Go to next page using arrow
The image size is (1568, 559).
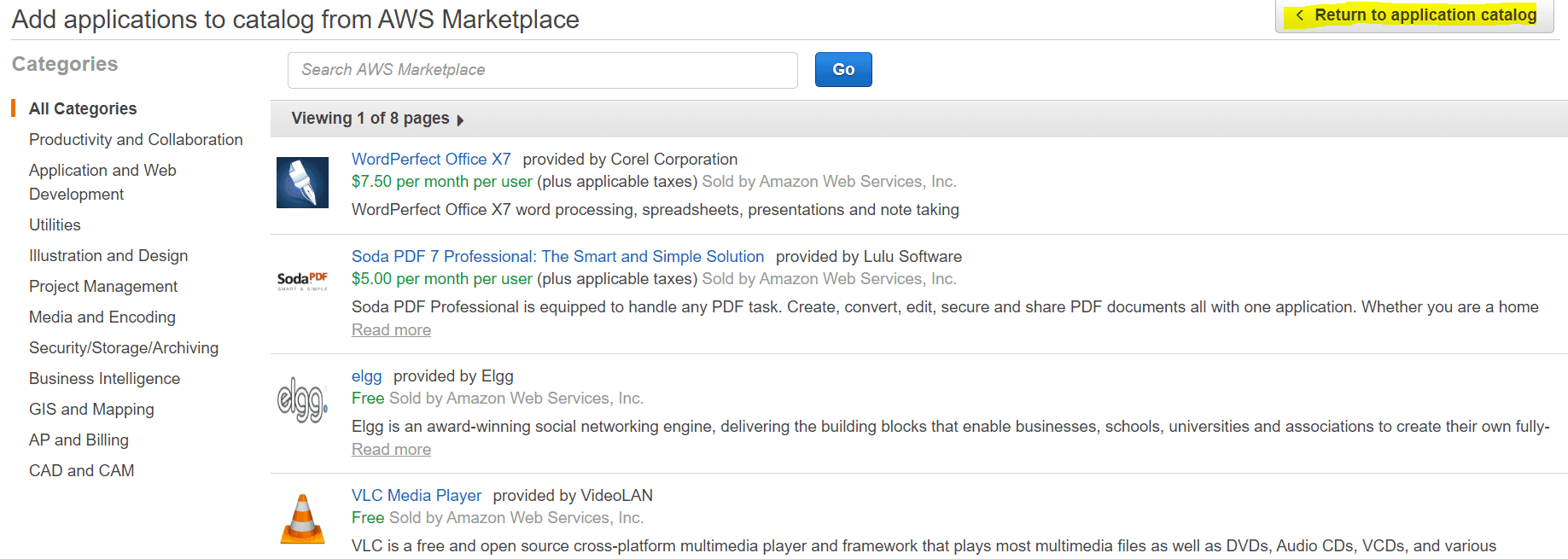pos(461,120)
